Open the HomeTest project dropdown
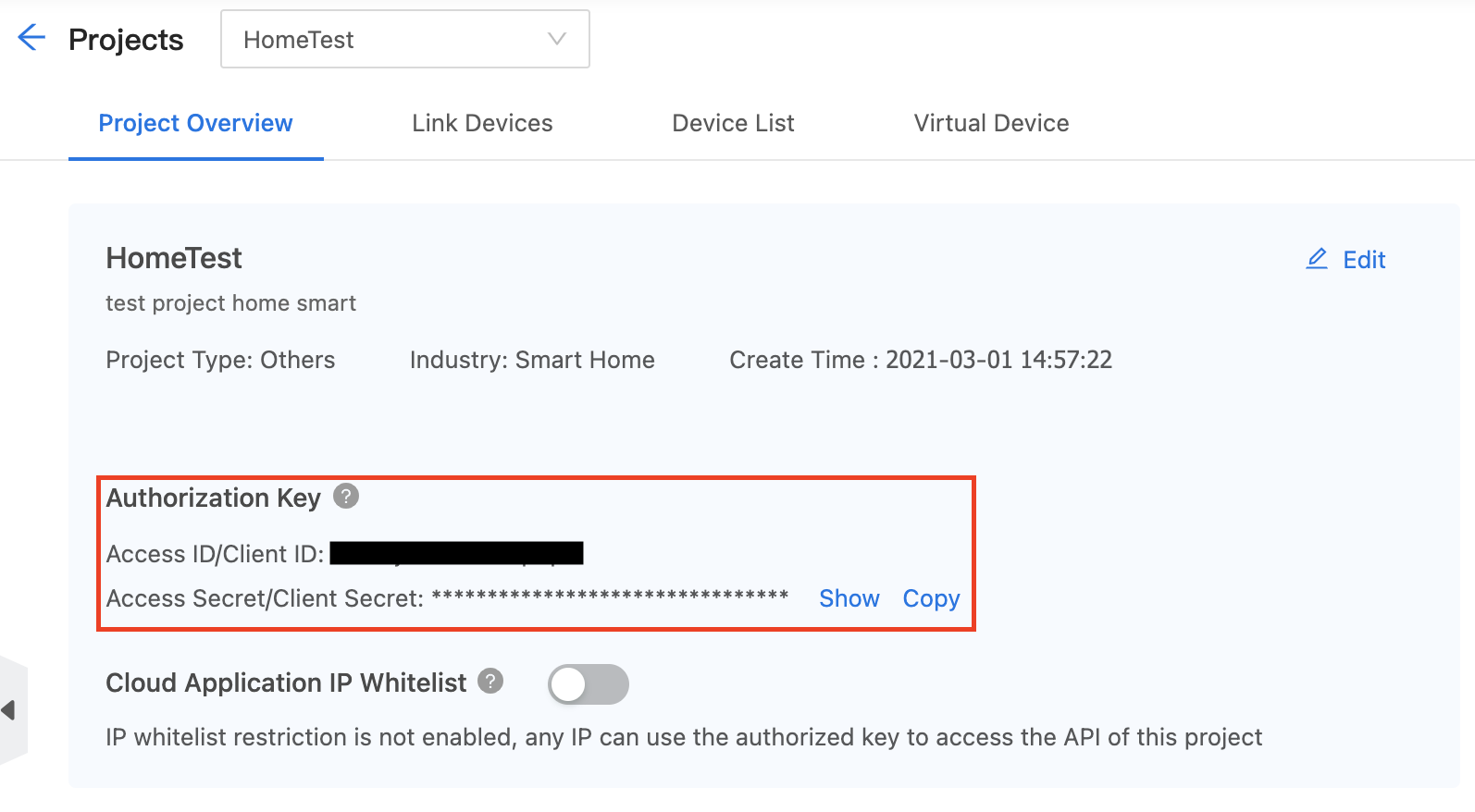Viewport: 1475px width, 812px height. coord(405,39)
